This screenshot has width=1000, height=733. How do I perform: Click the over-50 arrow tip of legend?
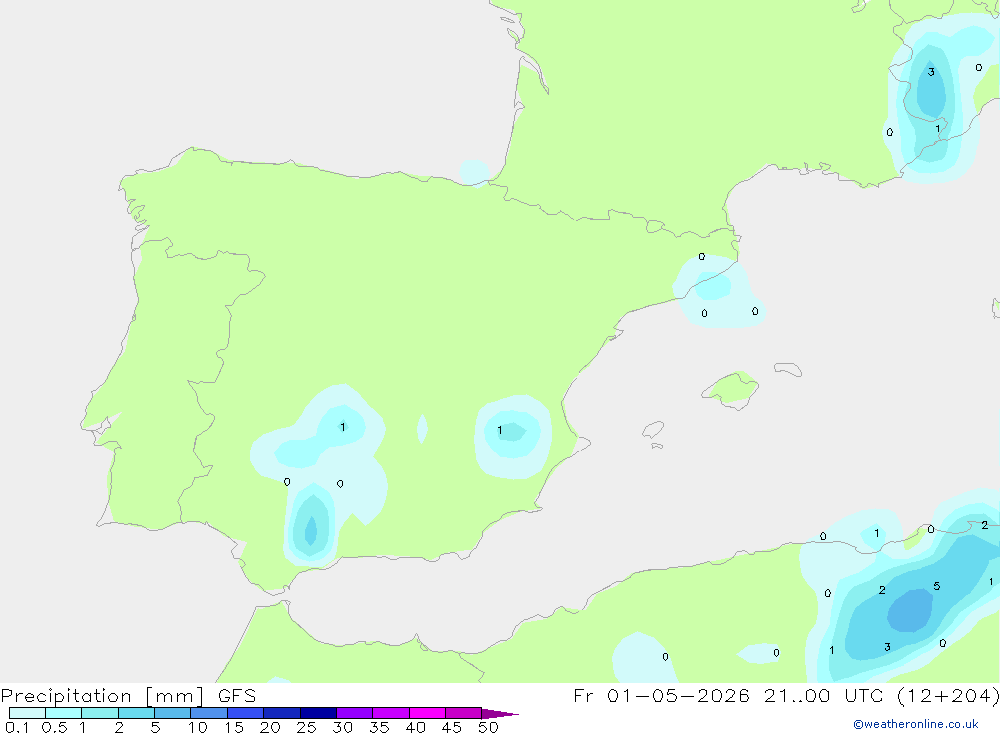(500, 713)
